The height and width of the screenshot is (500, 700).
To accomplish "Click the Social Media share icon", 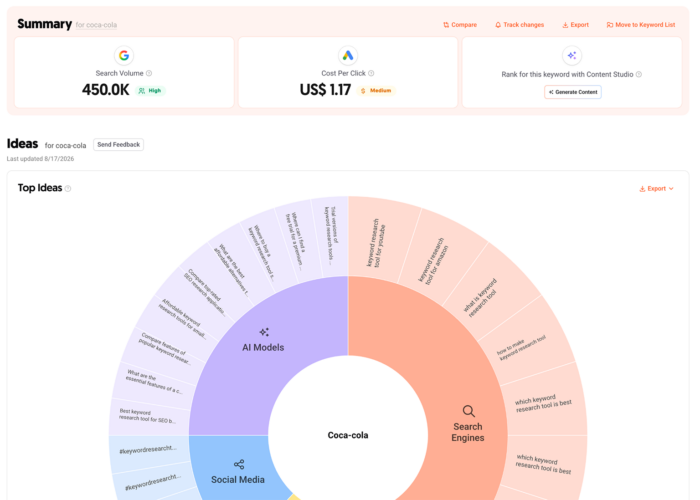I will coord(239,464).
